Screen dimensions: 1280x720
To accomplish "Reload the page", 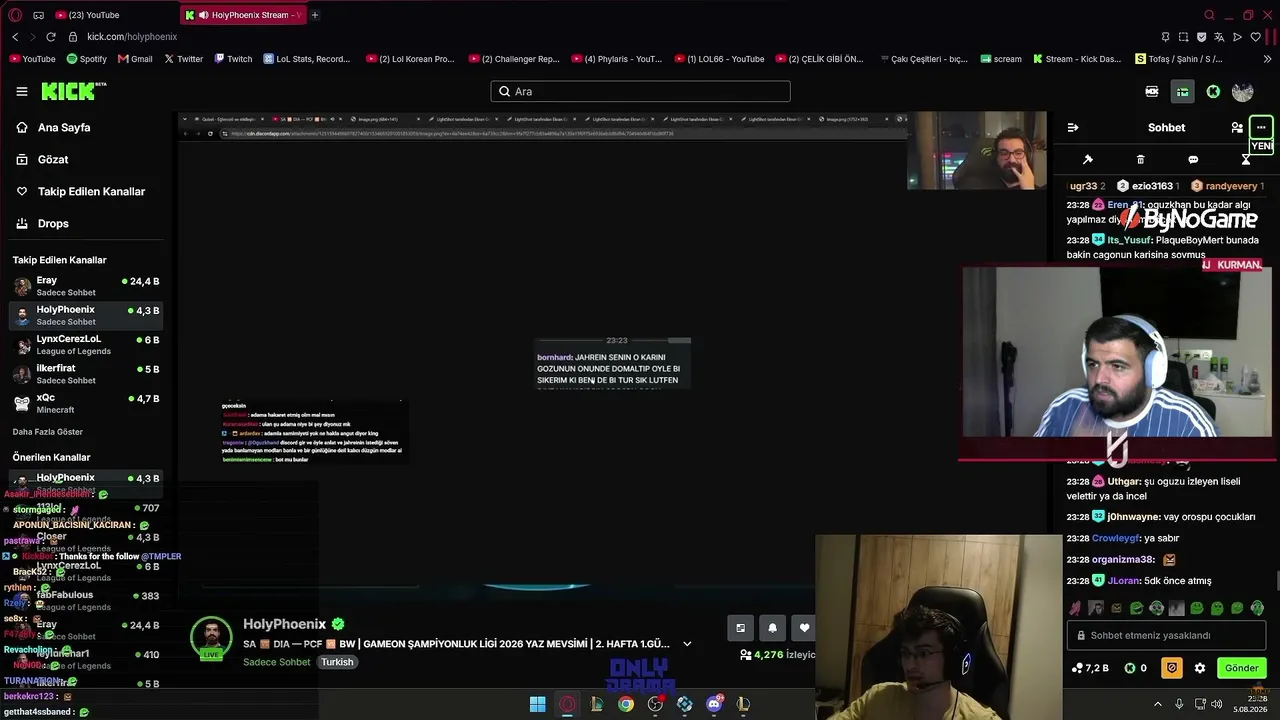I will [51, 37].
